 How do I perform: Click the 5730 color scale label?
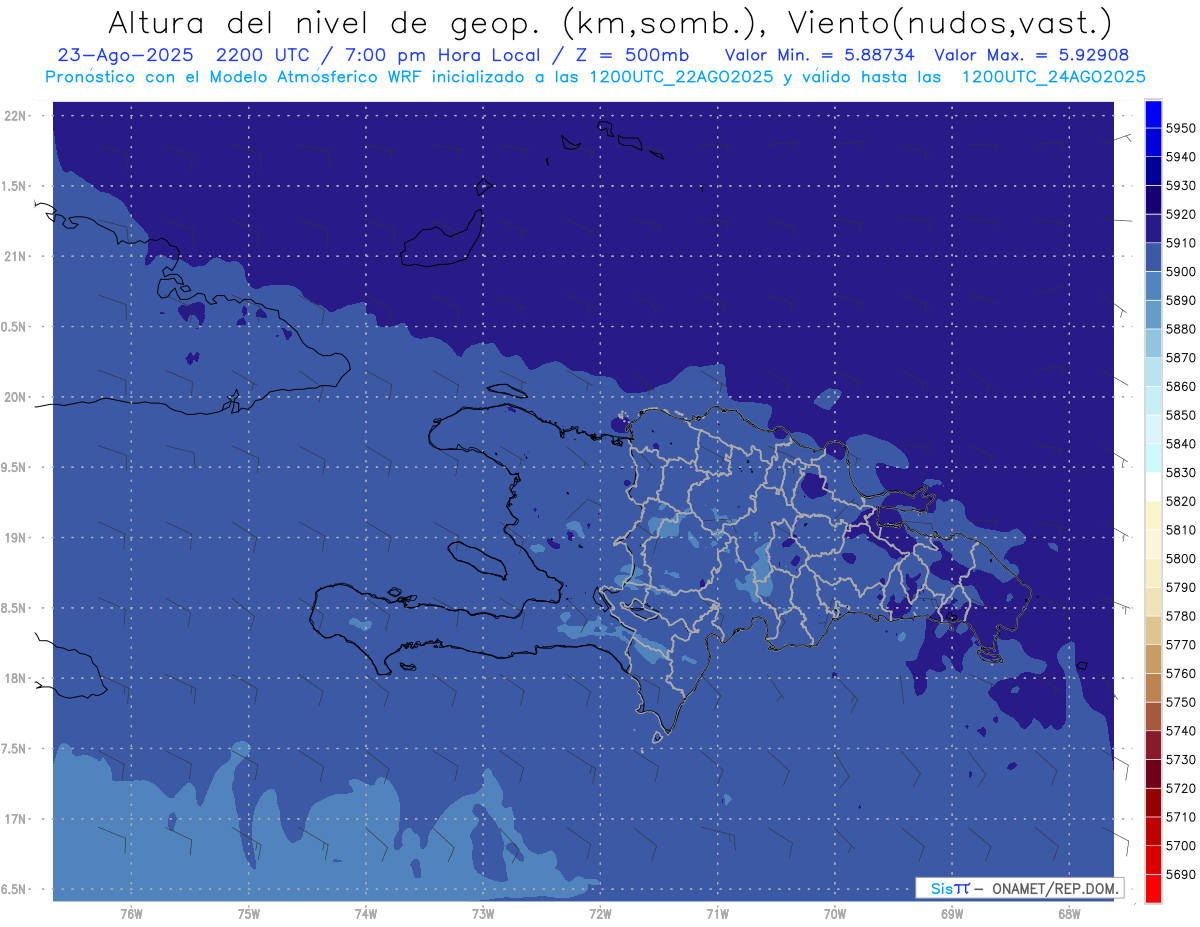click(x=1181, y=759)
